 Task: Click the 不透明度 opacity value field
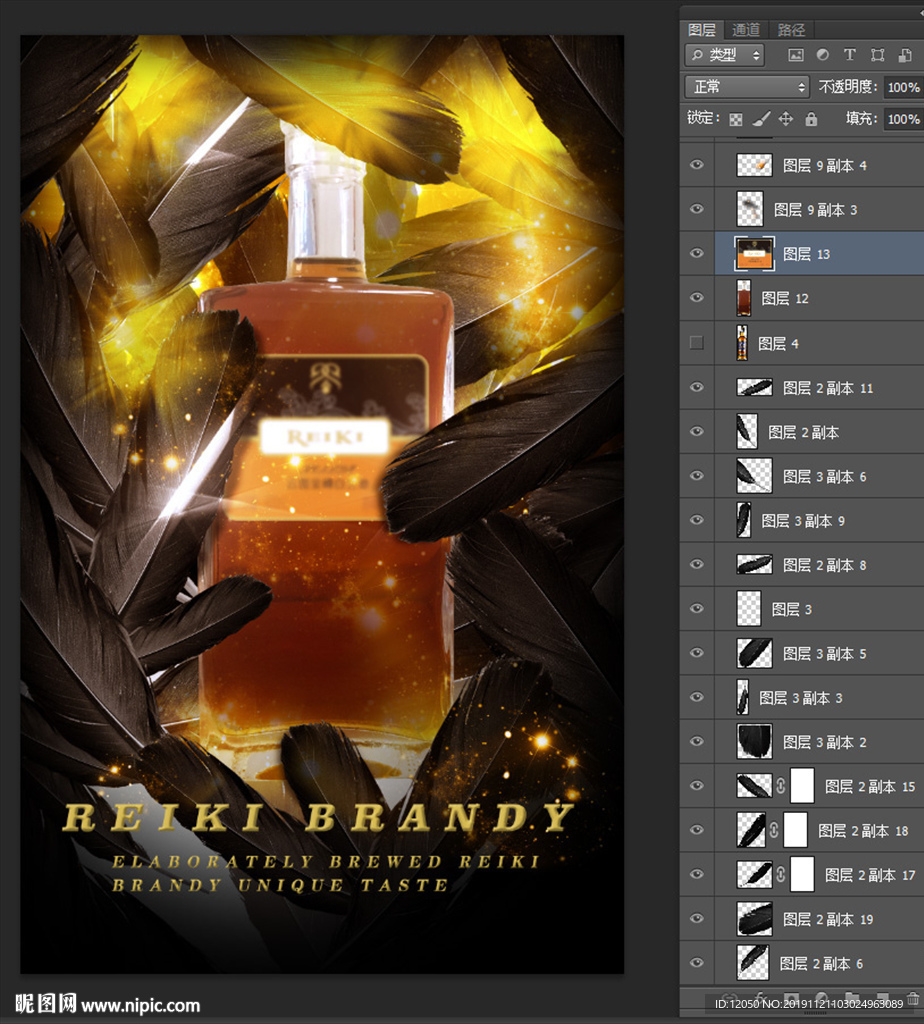[902, 87]
